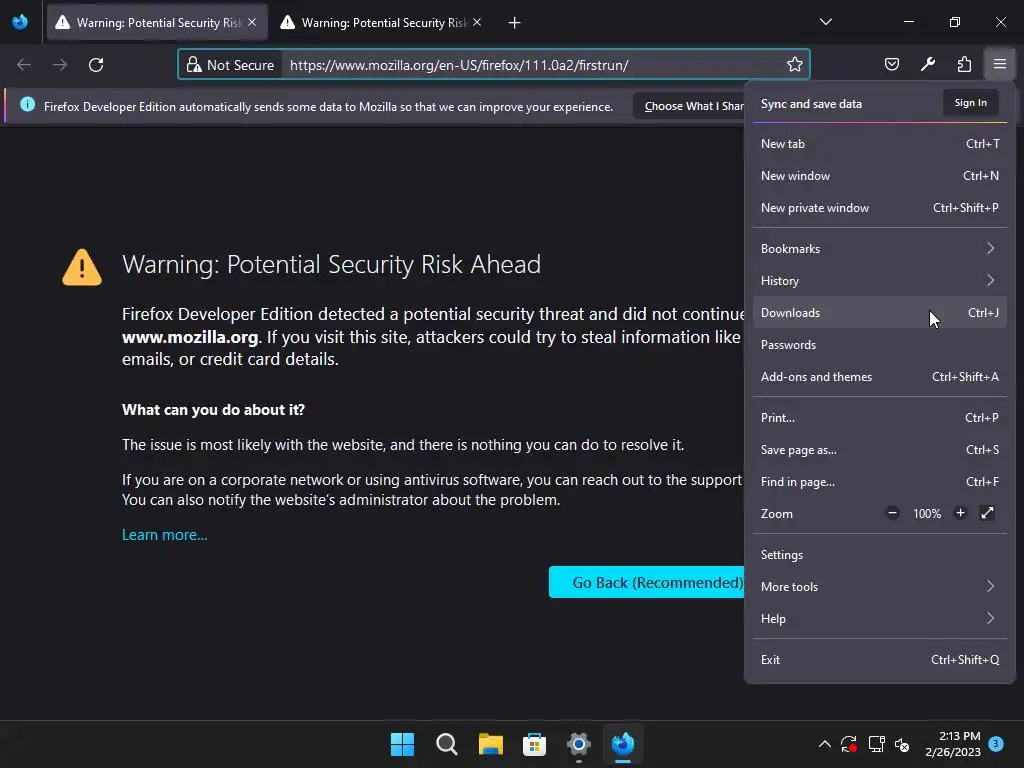Select the first Warning tab
The width and height of the screenshot is (1024, 768).
[157, 22]
